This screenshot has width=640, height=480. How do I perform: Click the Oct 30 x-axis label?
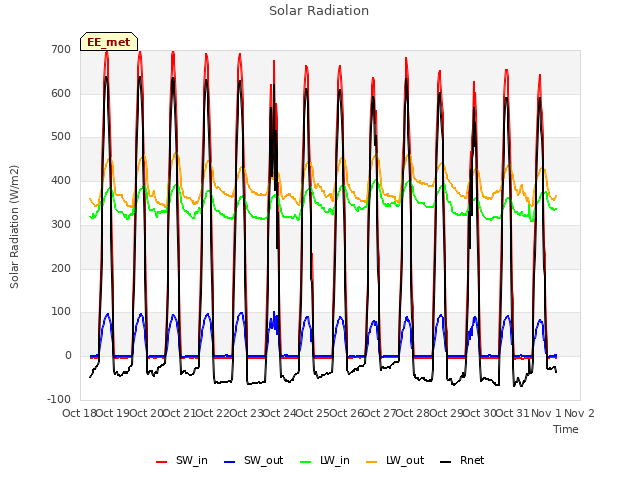click(x=480, y=413)
